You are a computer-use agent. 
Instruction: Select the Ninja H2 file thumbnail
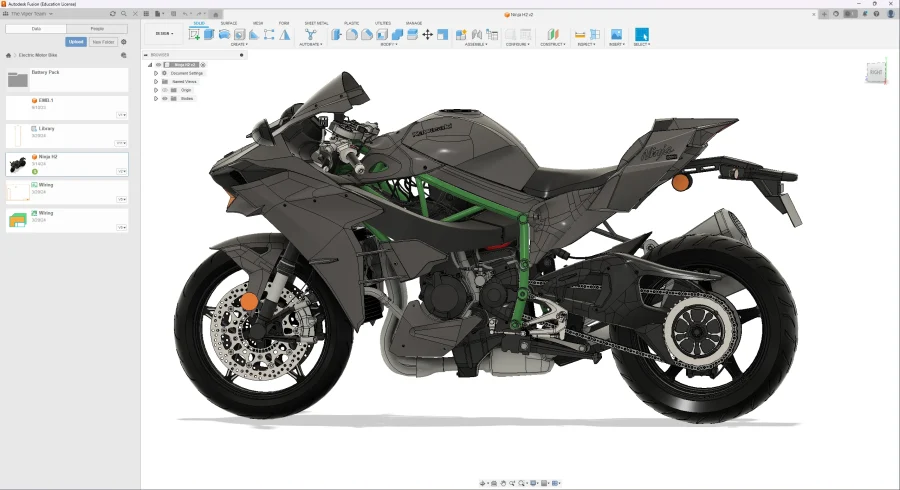click(18, 165)
